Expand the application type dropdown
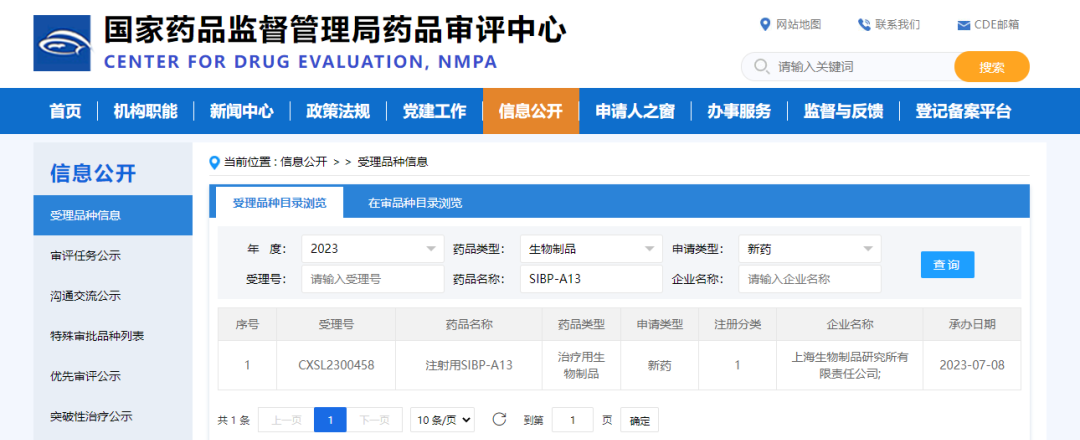Viewport: 1080px width, 440px height. coord(867,249)
